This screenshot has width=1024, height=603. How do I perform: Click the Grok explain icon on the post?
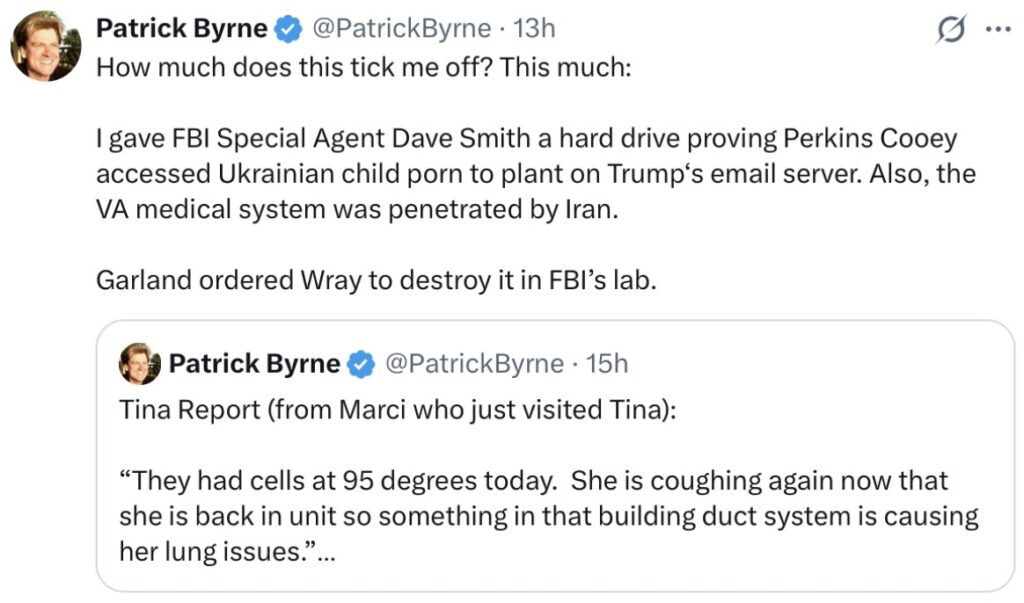click(x=951, y=30)
